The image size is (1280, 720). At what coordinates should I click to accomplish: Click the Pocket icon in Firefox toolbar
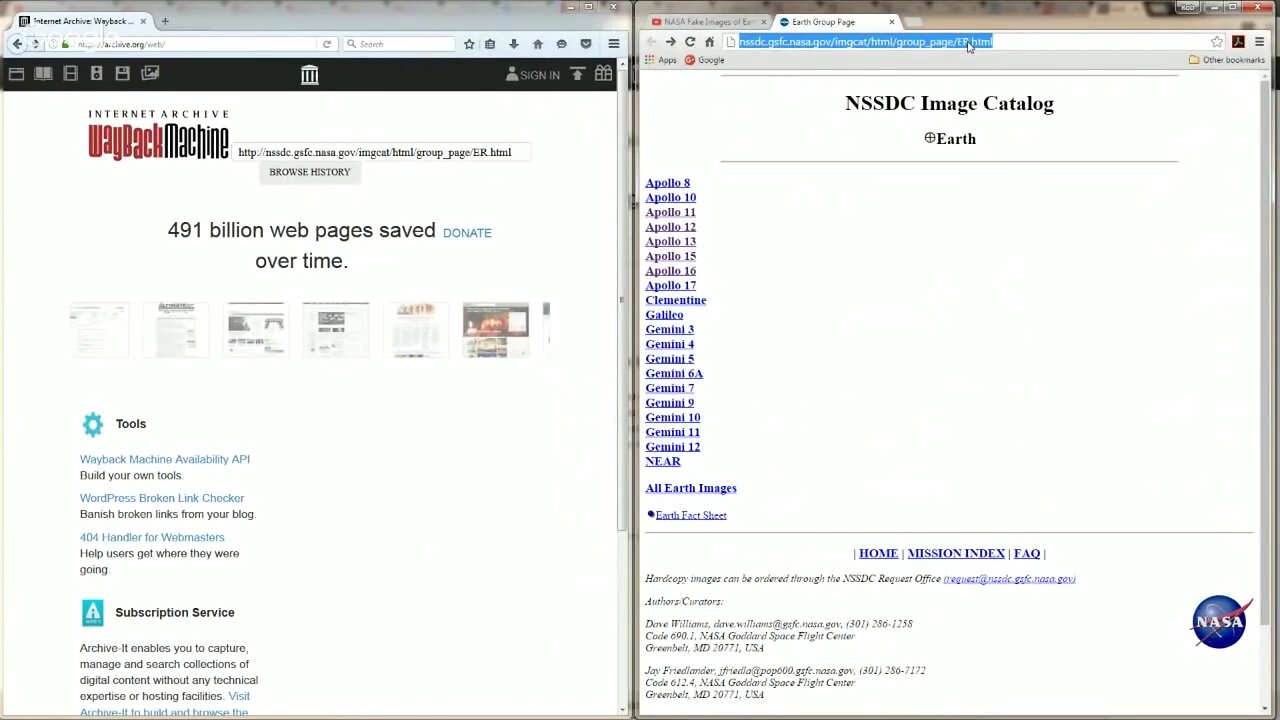point(585,44)
